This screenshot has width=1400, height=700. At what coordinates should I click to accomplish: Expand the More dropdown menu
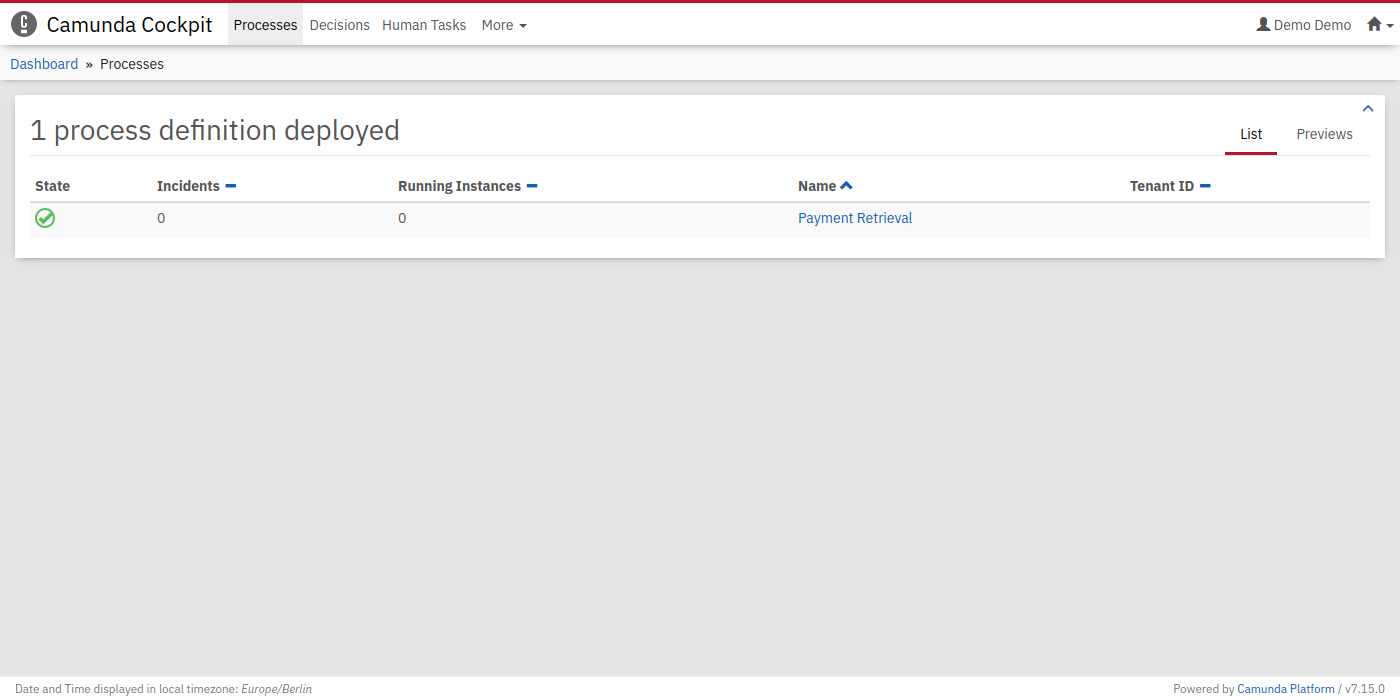point(503,25)
